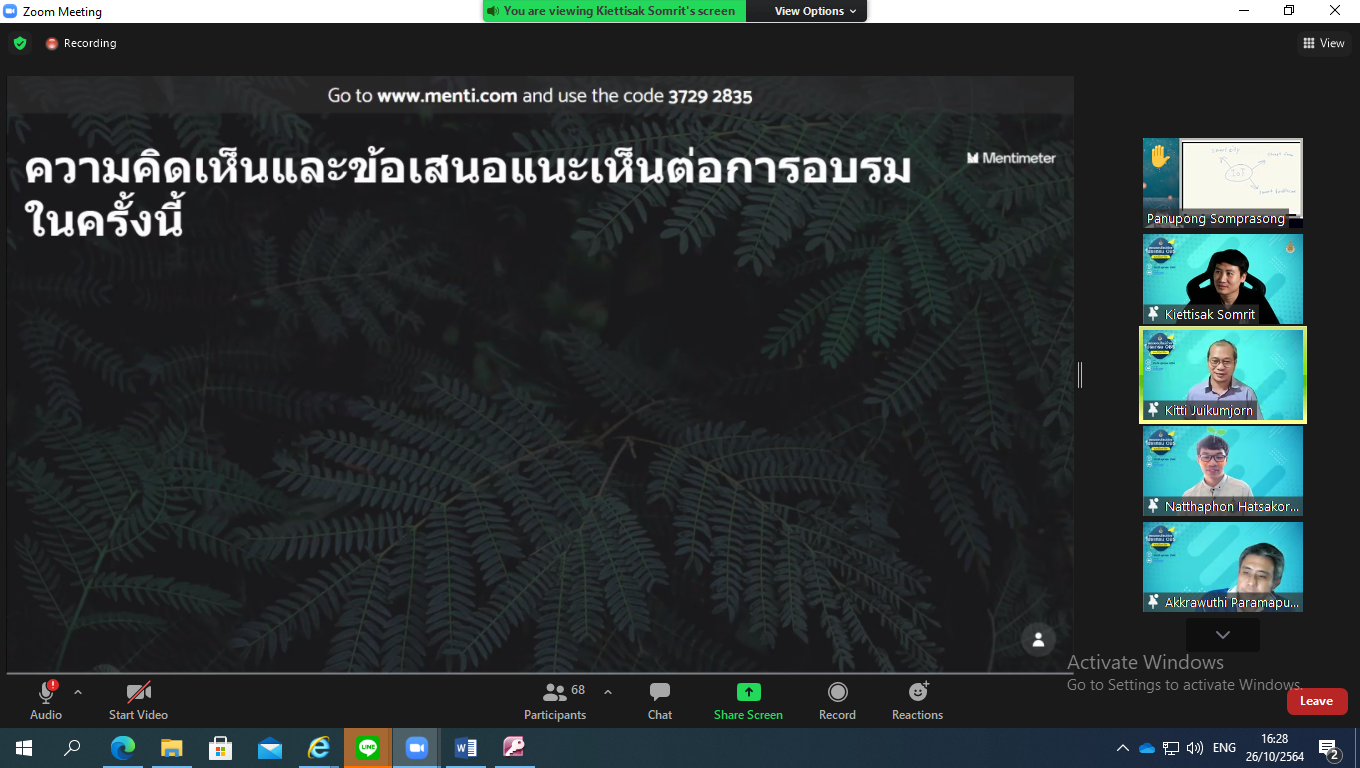Select Kitti Juikumjorn's video thumbnail
Screen dimensions: 1360x768
[x=1223, y=375]
